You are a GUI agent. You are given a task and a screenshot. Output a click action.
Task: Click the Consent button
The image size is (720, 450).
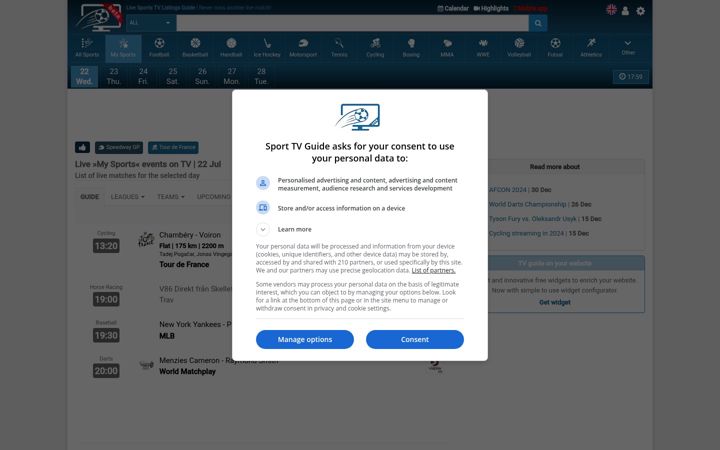pos(415,339)
